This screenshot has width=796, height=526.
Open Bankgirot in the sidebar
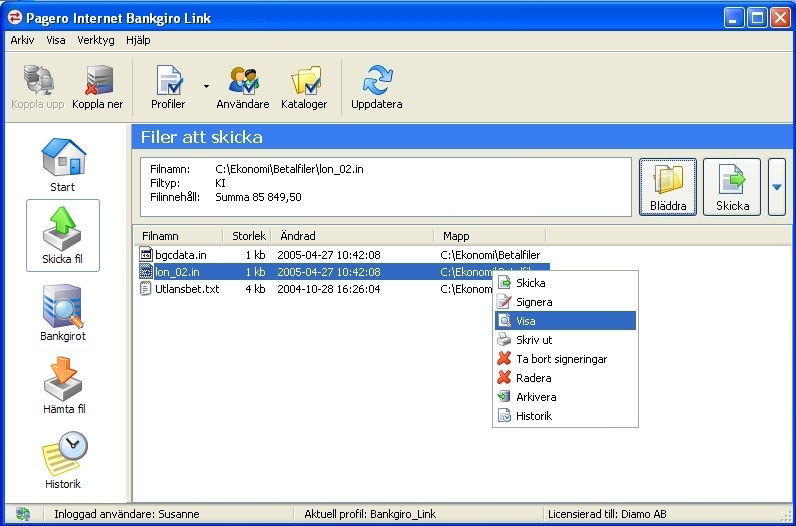click(x=63, y=313)
